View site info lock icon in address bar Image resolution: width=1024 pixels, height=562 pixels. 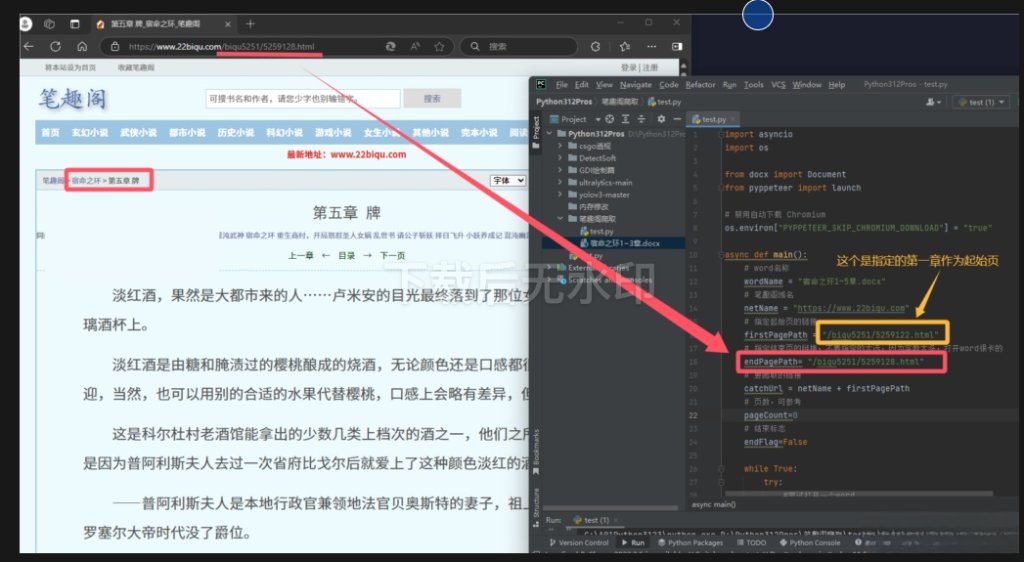115,46
